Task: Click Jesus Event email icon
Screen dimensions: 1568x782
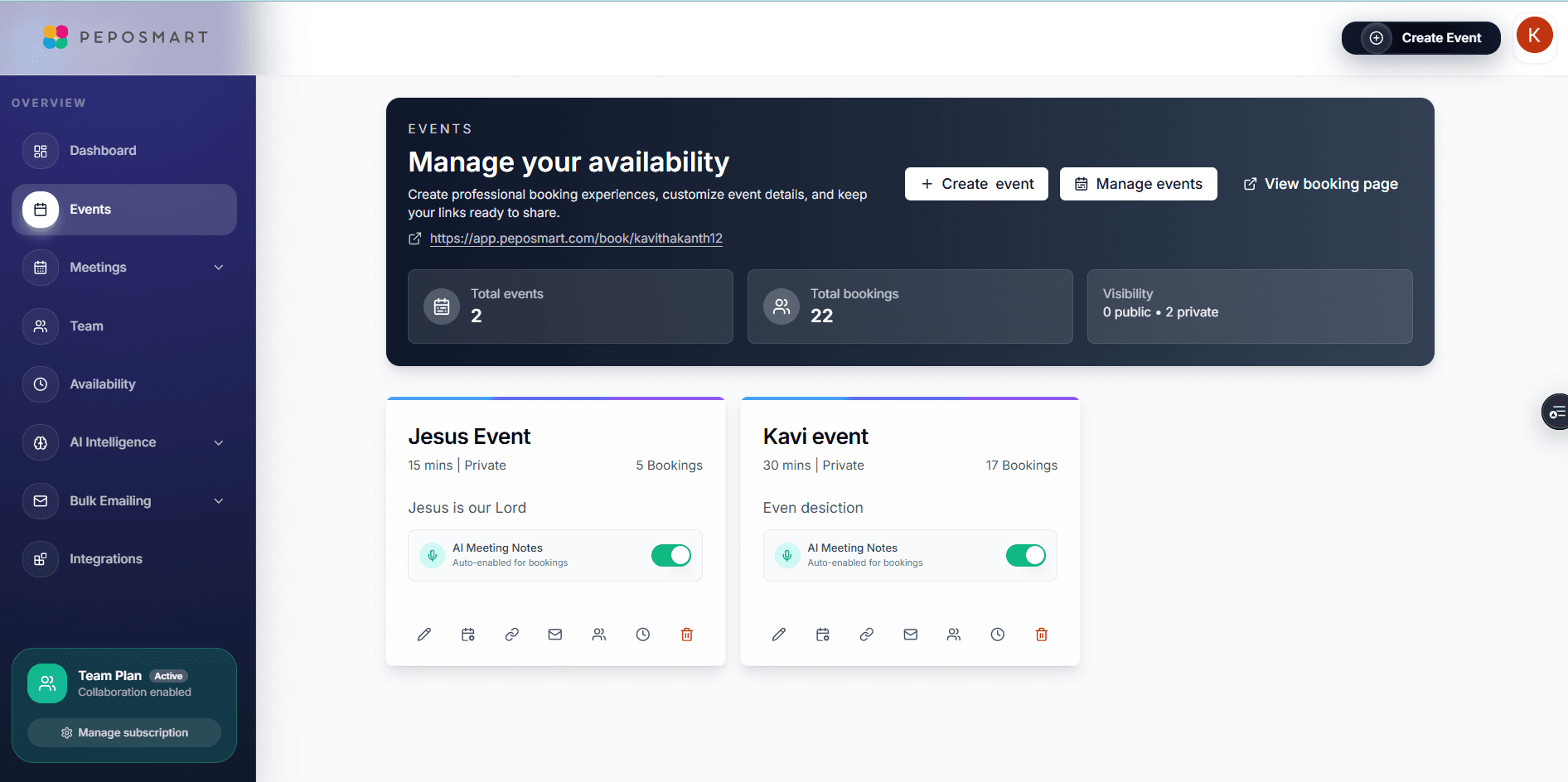Action: [555, 635]
